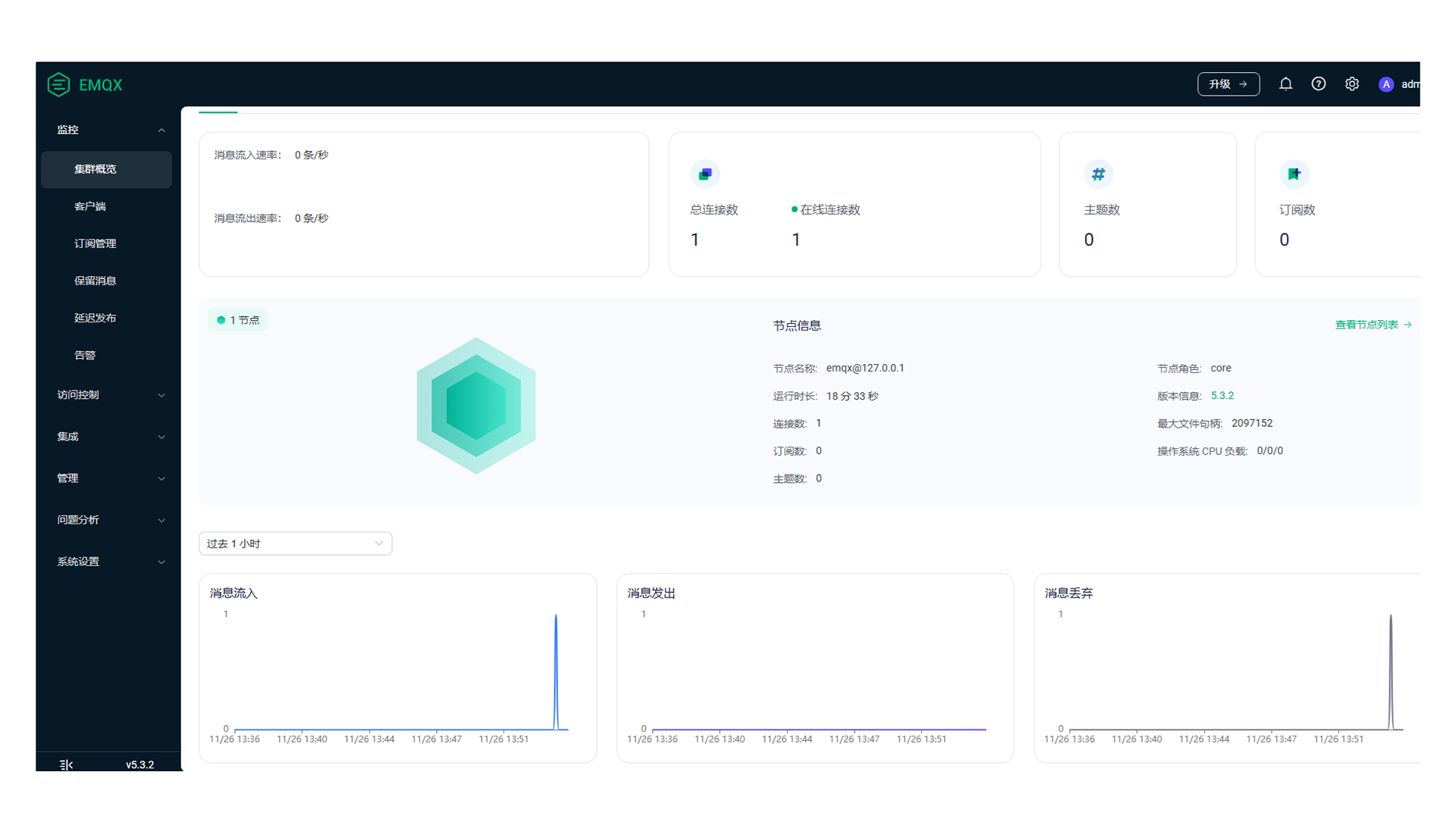Click the hexagon node graphic
The width and height of the screenshot is (1456, 819).
click(476, 406)
